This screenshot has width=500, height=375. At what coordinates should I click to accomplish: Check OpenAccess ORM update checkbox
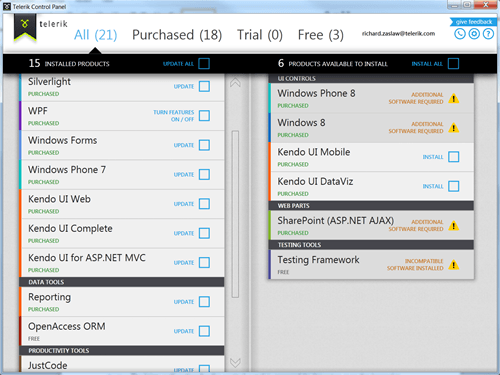[x=204, y=331]
